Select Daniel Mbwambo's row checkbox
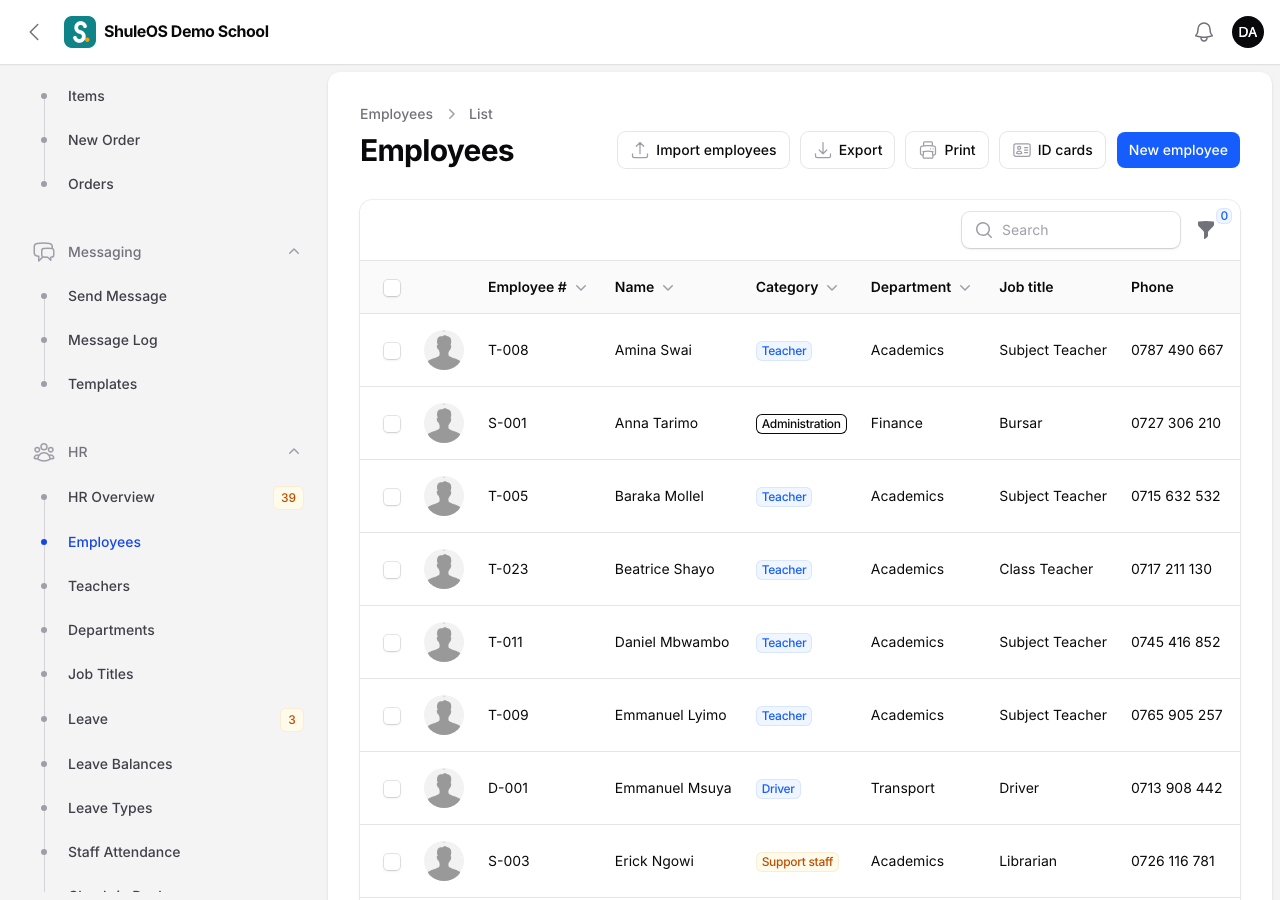This screenshot has height=900, width=1280. [x=392, y=643]
